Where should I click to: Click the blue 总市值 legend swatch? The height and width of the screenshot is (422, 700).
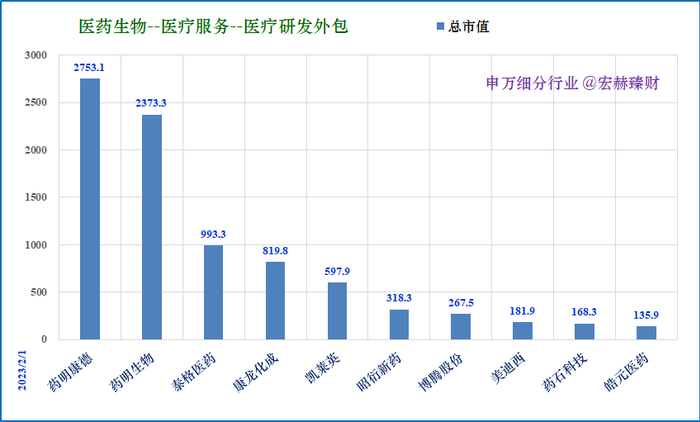coord(441,27)
